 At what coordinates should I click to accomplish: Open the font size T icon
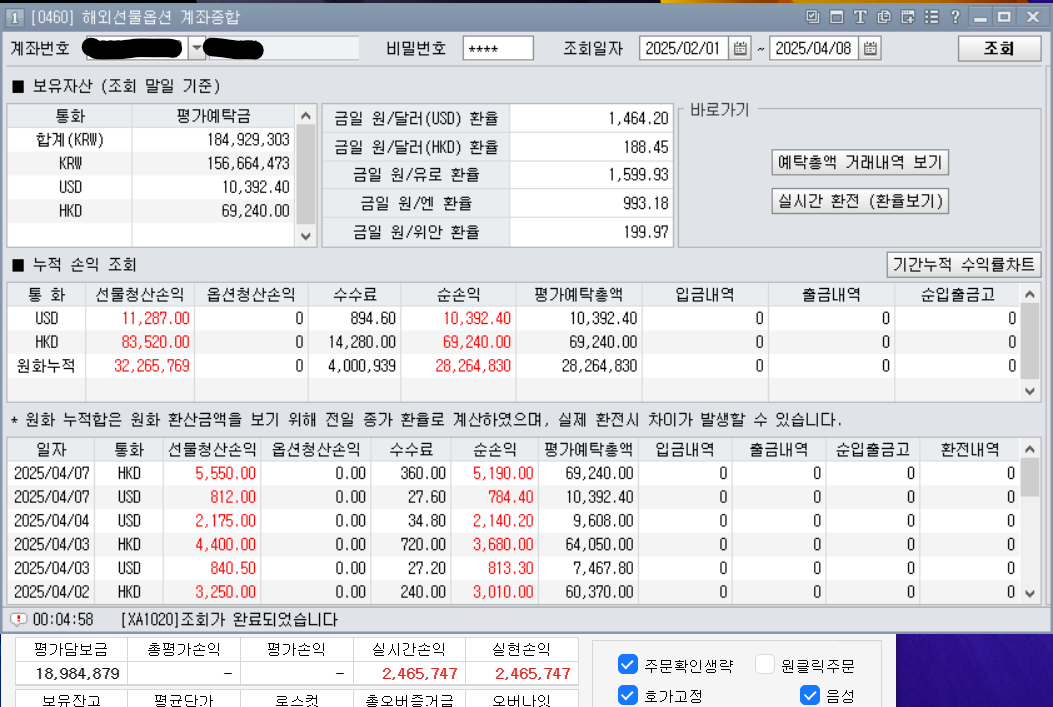(860, 17)
